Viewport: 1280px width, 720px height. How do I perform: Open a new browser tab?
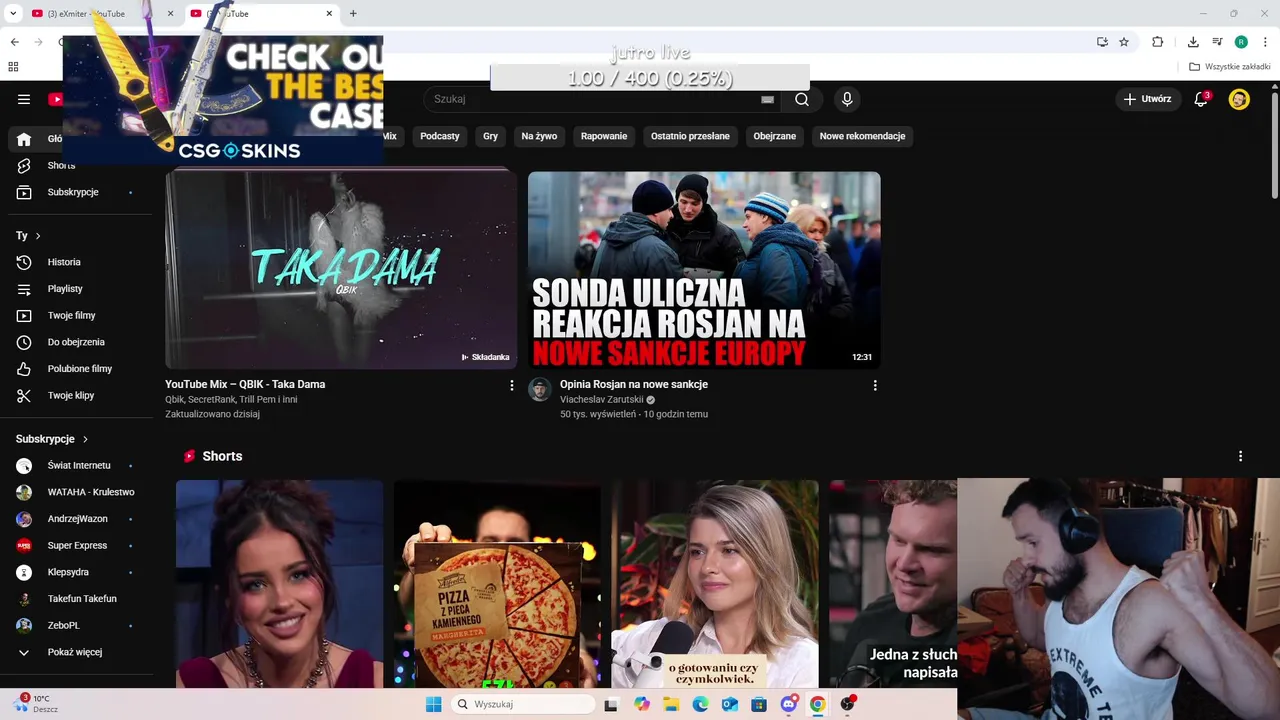(x=353, y=14)
